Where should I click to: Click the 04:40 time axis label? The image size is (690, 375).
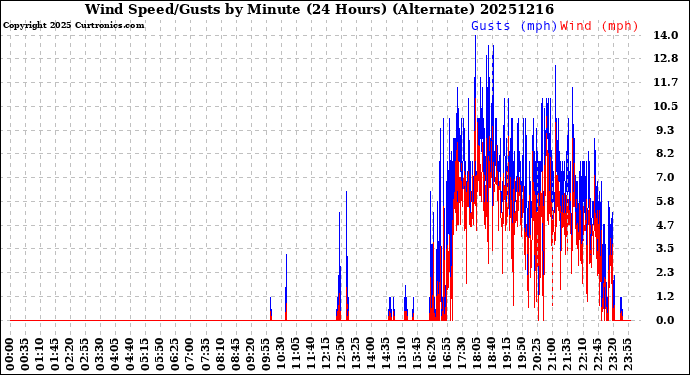click(130, 355)
